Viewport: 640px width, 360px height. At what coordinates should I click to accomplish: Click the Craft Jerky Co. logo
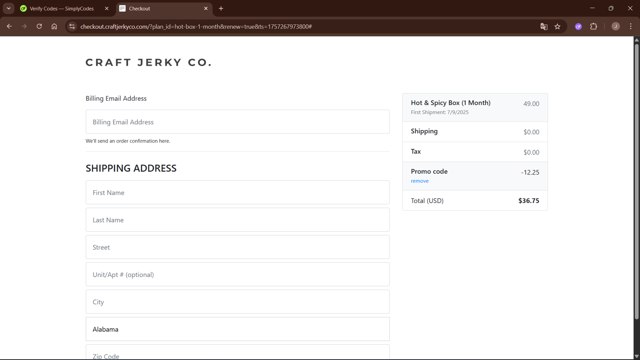(x=149, y=62)
